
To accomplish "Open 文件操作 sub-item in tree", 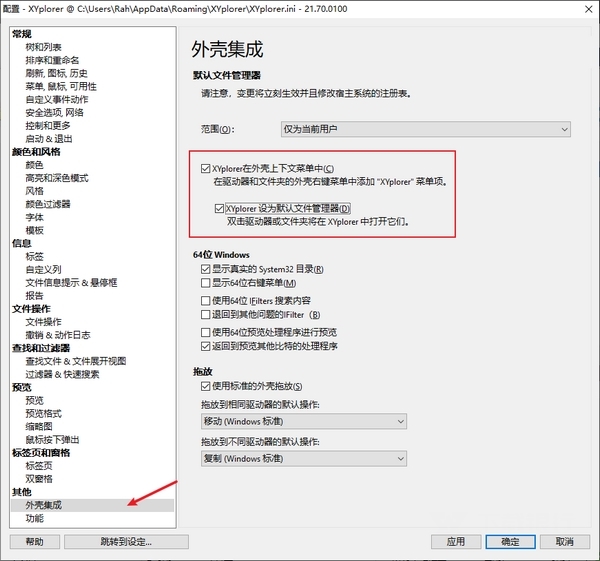I will [x=43, y=322].
